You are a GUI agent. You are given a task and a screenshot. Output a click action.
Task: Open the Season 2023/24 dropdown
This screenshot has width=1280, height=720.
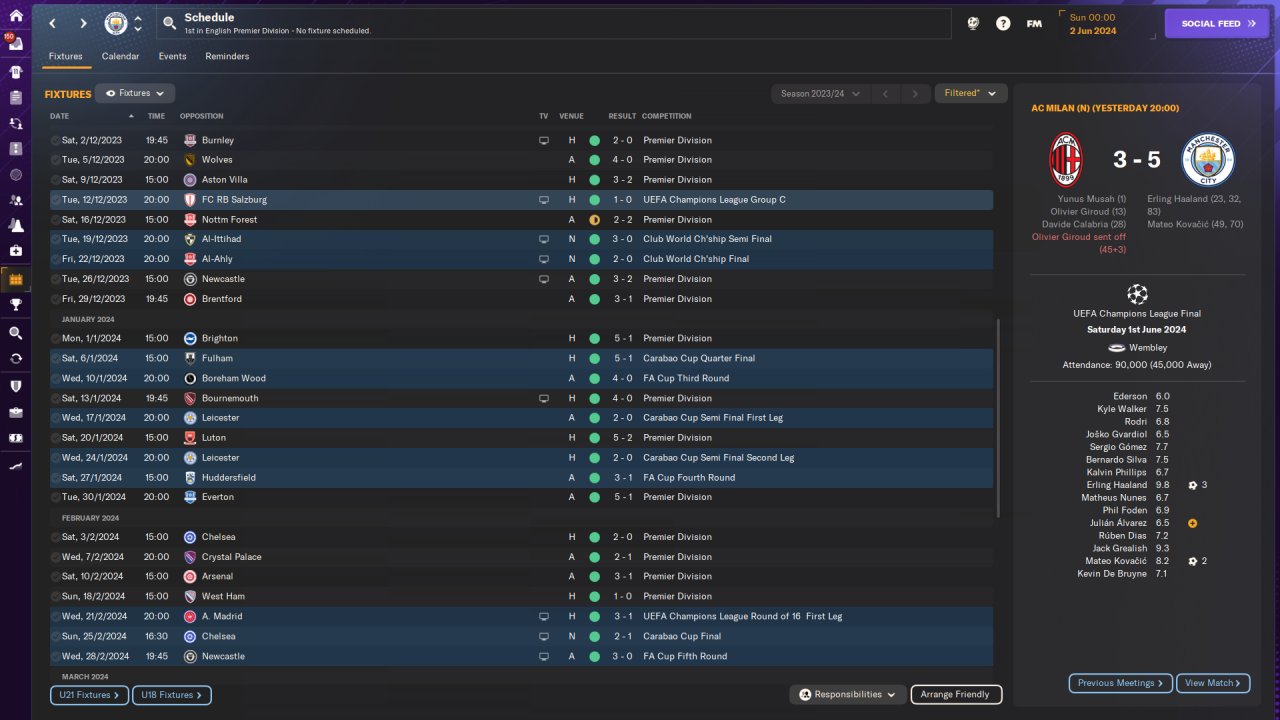pyautogui.click(x=819, y=94)
